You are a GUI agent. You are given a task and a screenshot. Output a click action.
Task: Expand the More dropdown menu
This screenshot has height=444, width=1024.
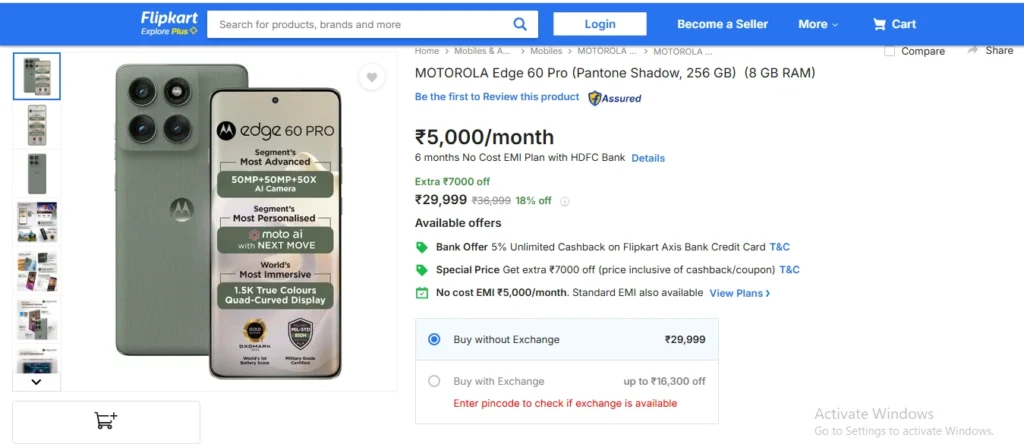(818, 24)
